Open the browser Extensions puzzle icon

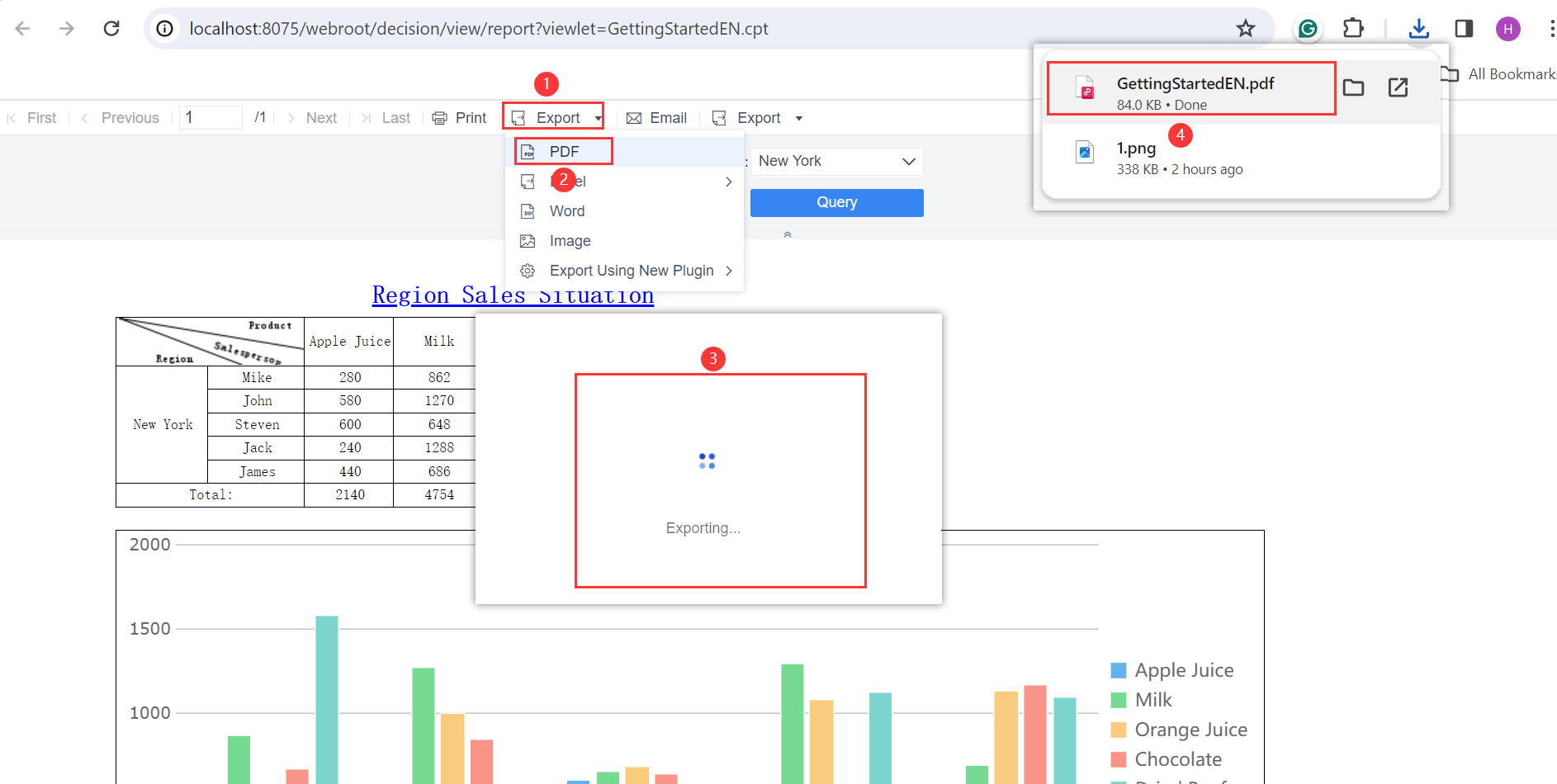1353,27
